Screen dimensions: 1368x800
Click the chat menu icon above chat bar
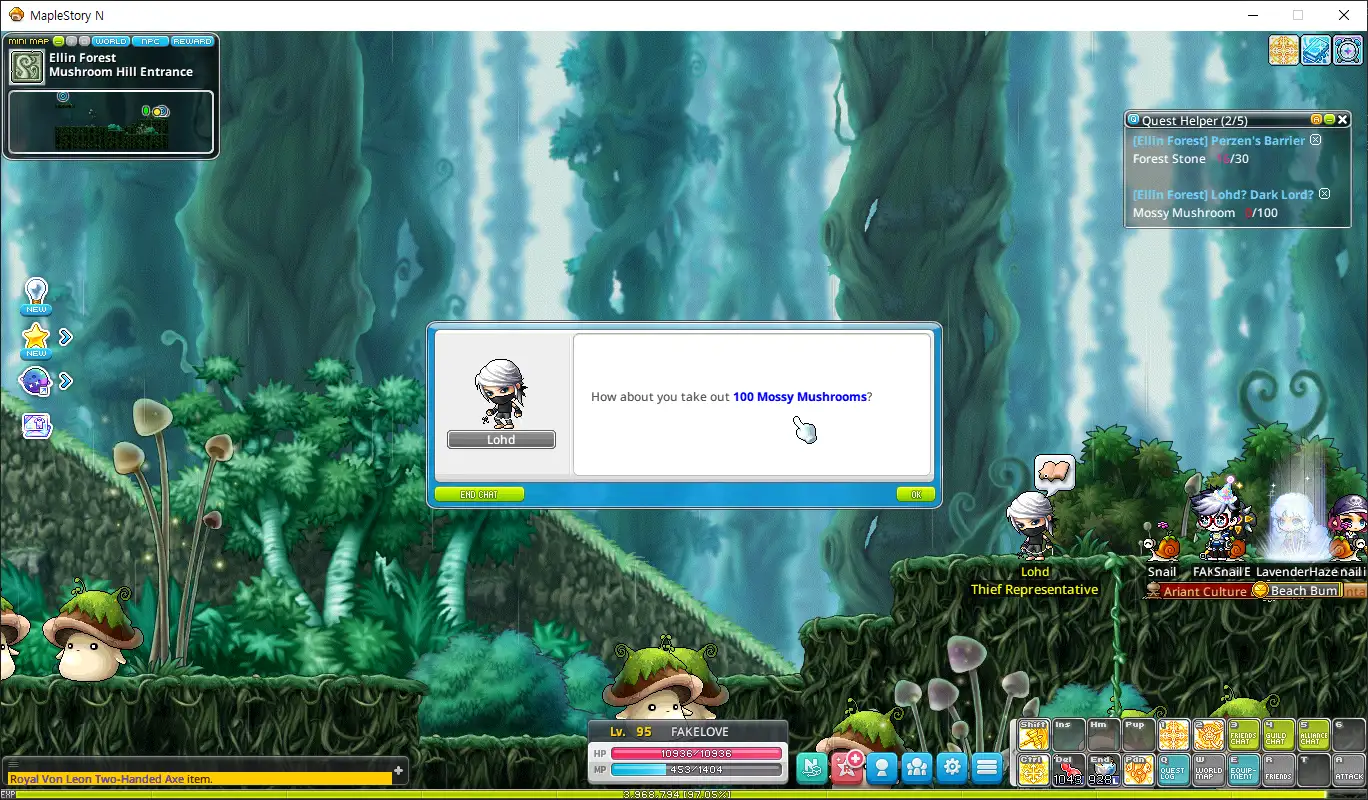click(14, 765)
